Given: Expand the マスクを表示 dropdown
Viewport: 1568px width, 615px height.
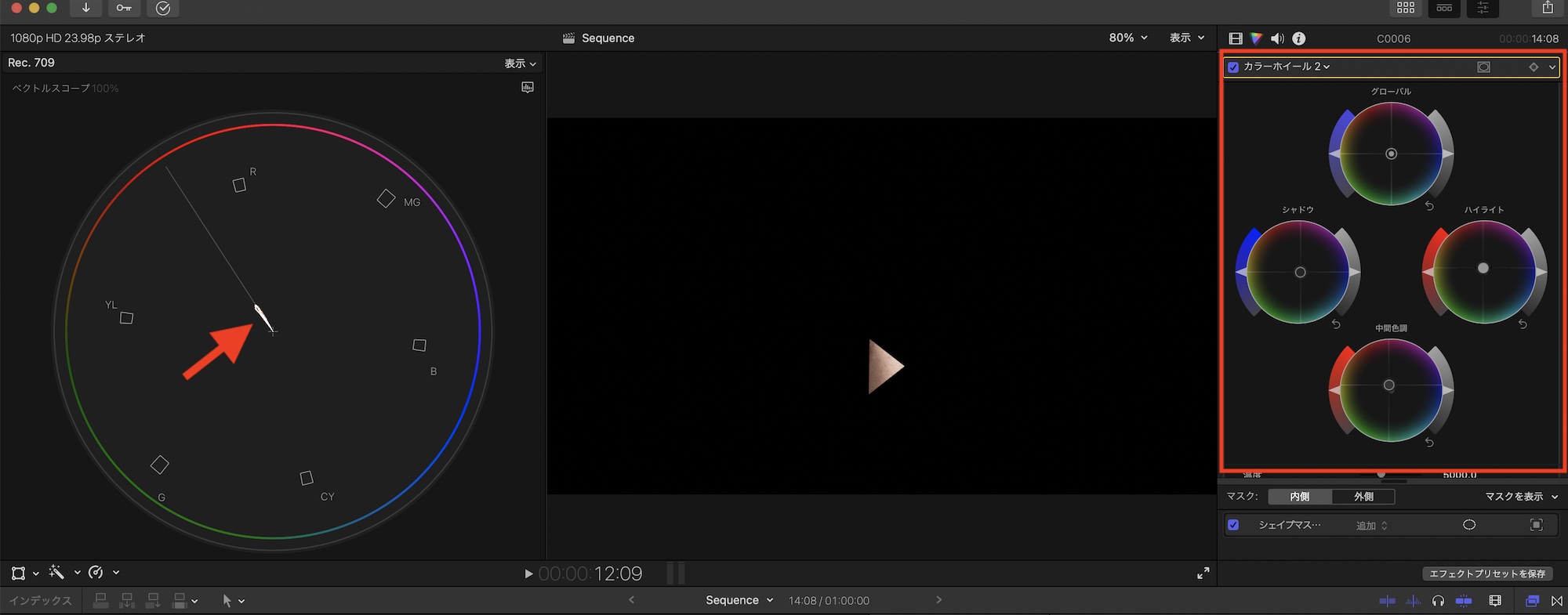Looking at the screenshot, I should pyautogui.click(x=1521, y=497).
